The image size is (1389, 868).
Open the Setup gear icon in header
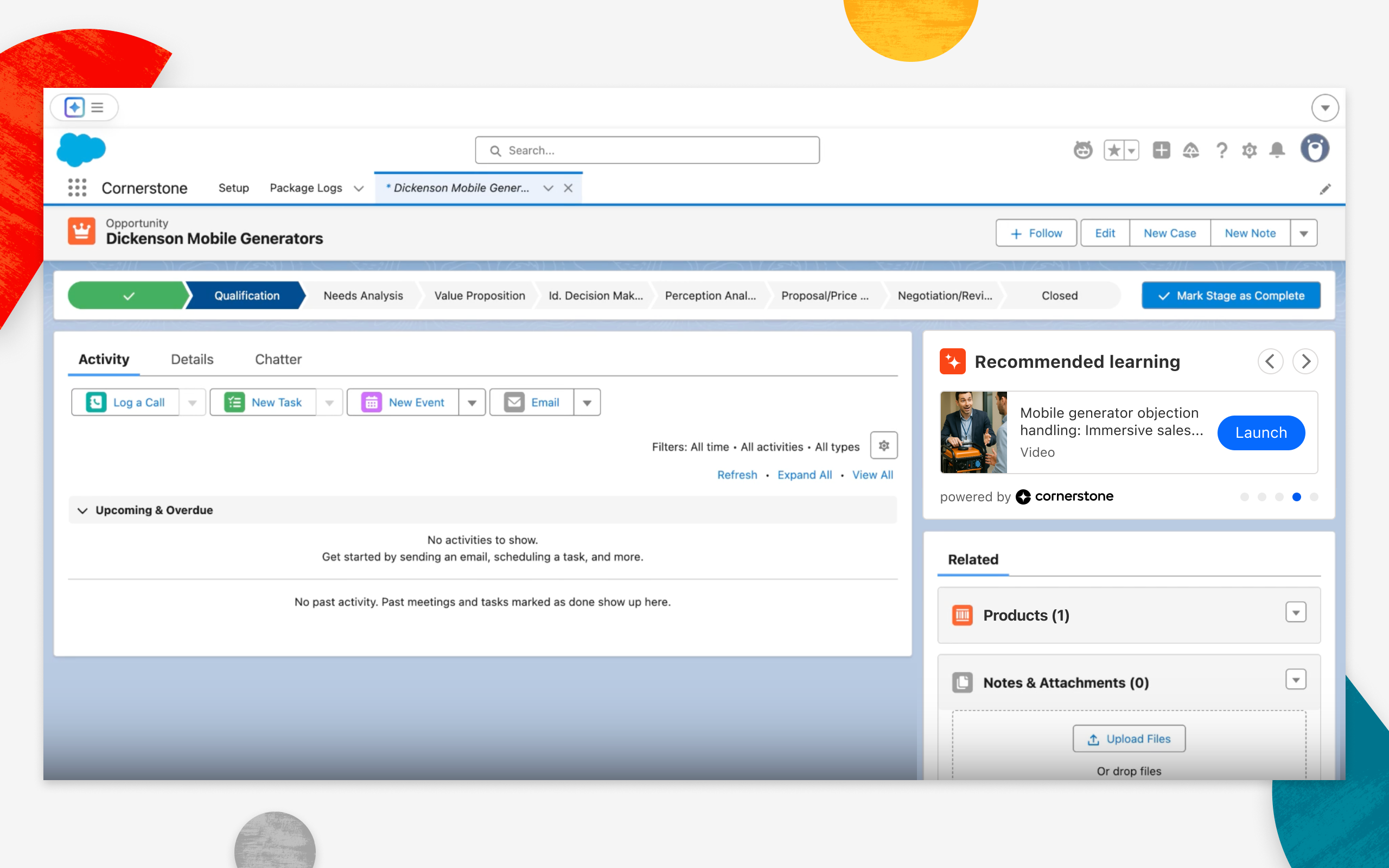1249,150
